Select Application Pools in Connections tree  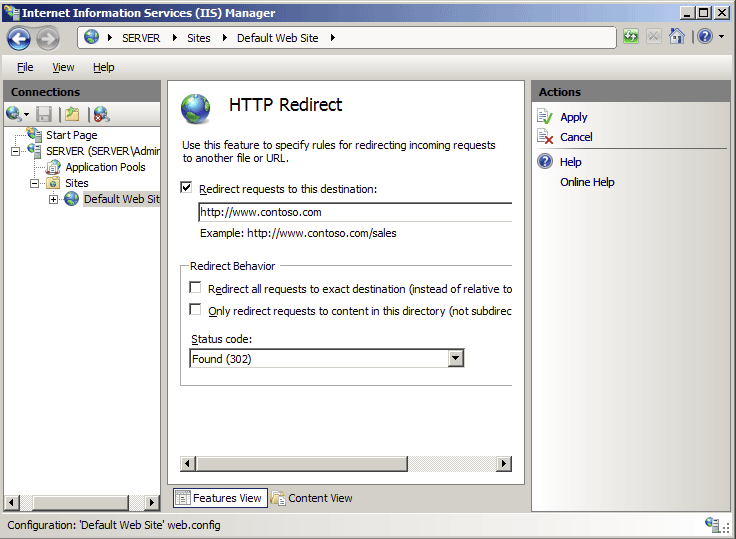[105, 167]
